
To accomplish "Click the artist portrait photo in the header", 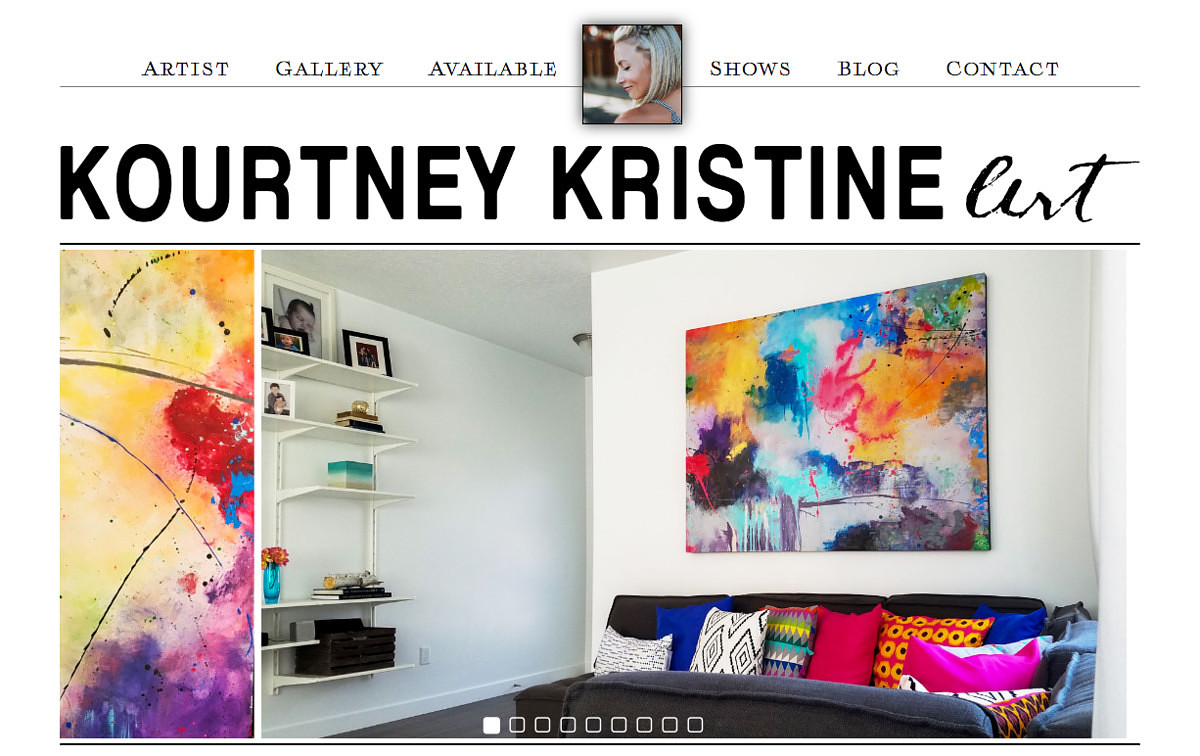I will 632,74.
